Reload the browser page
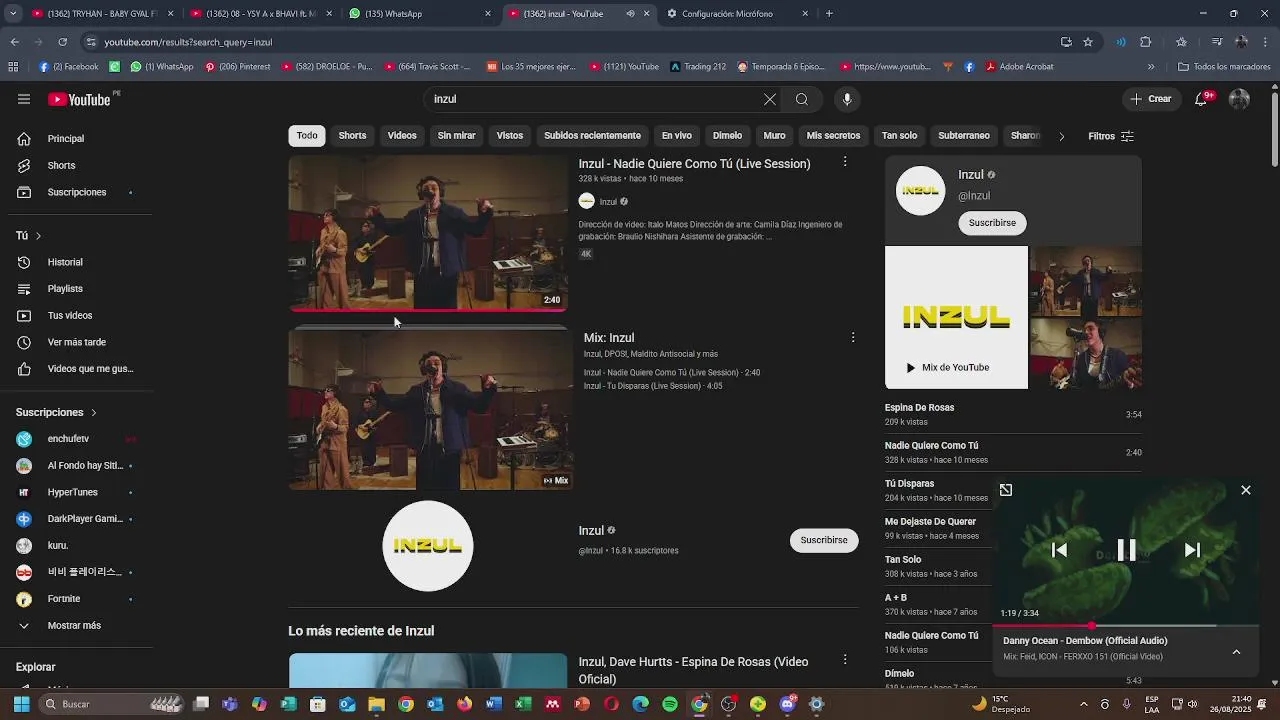The width and height of the screenshot is (1280, 720). pos(63,42)
